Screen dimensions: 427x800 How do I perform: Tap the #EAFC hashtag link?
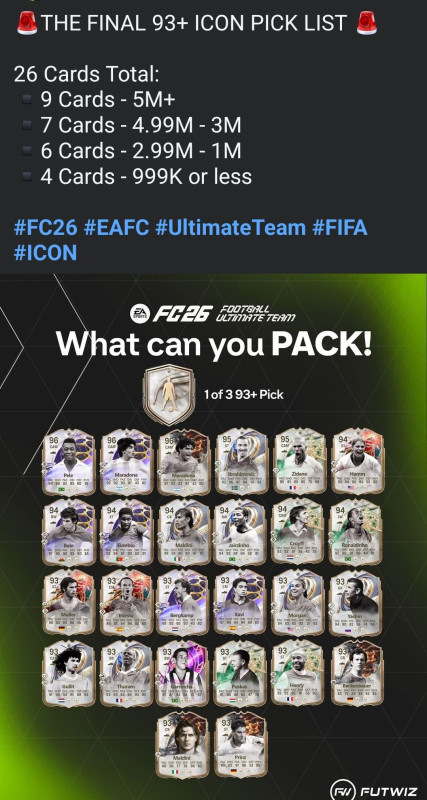click(116, 228)
